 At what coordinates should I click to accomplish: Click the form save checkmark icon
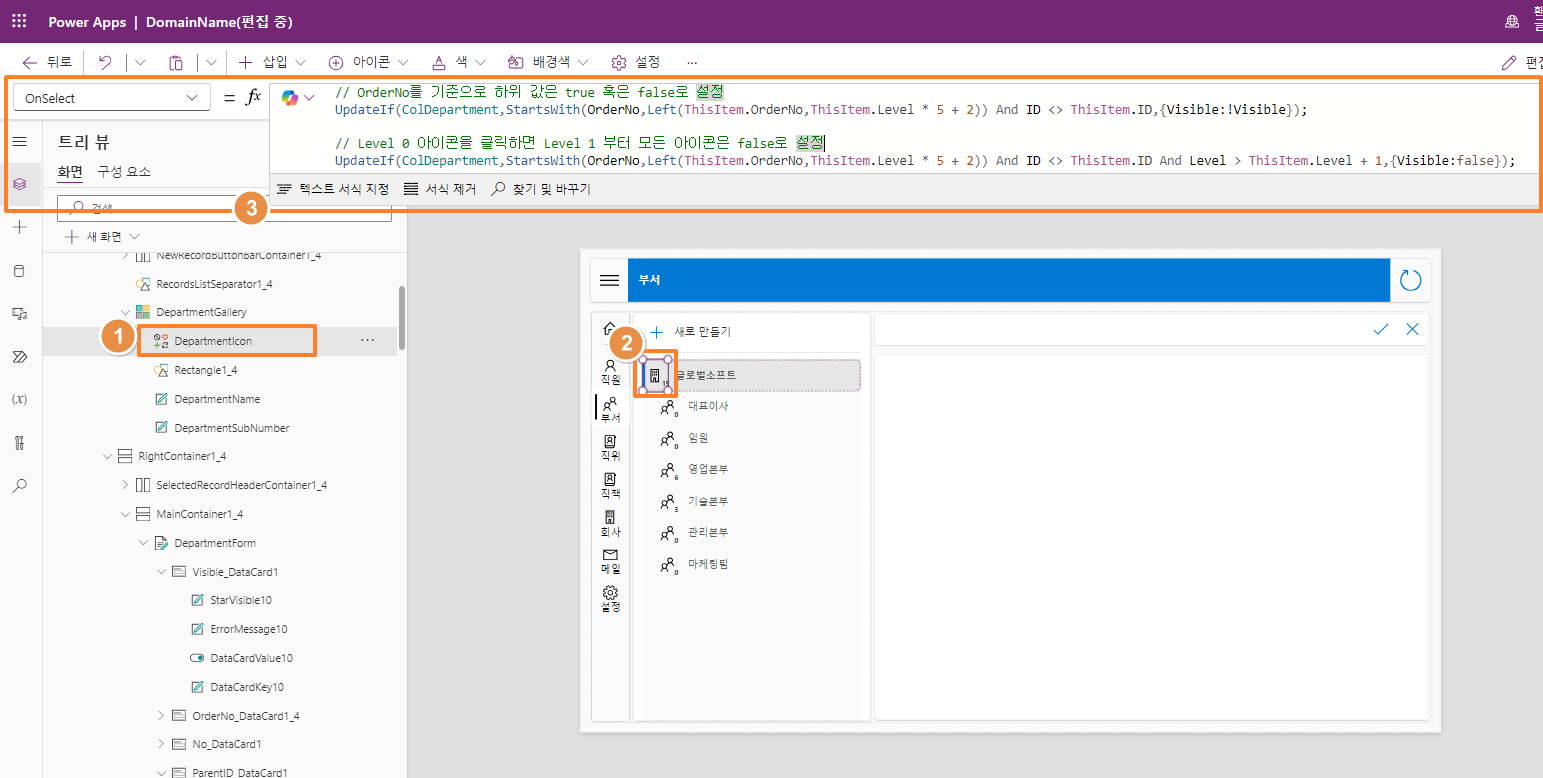pos(1381,329)
